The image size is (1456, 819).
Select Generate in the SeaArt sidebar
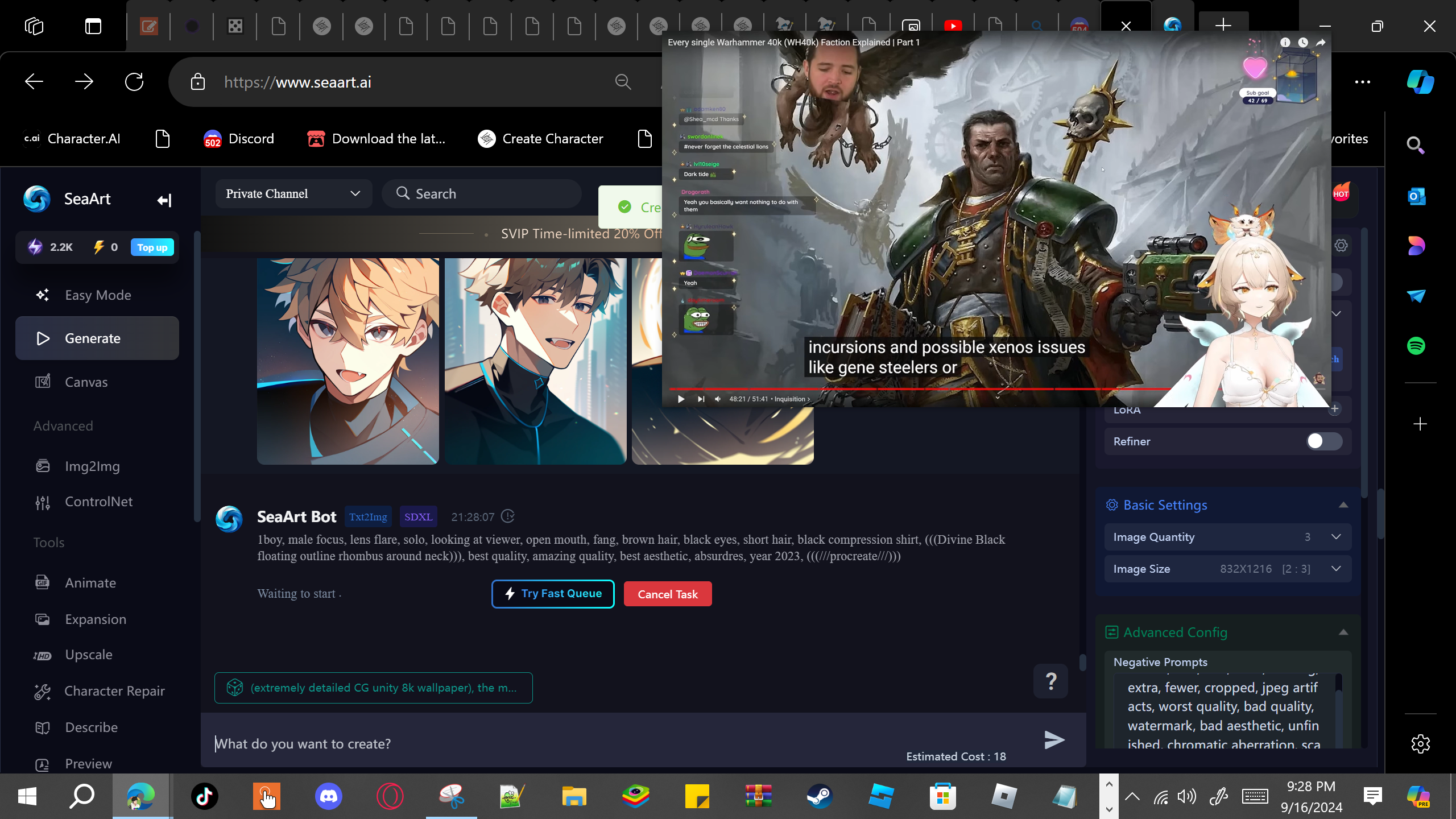pos(97,338)
